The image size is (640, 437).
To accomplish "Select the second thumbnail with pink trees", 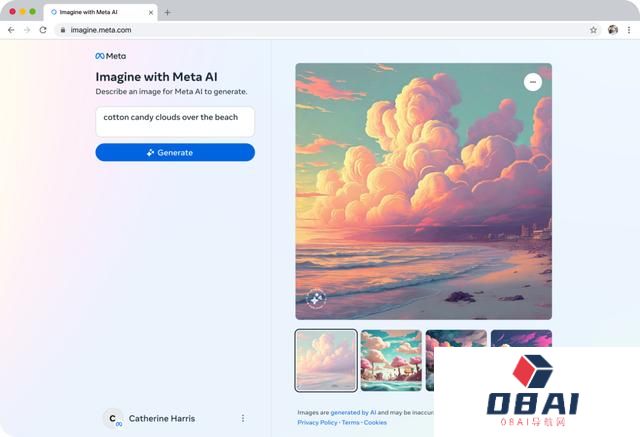I will pos(391,360).
